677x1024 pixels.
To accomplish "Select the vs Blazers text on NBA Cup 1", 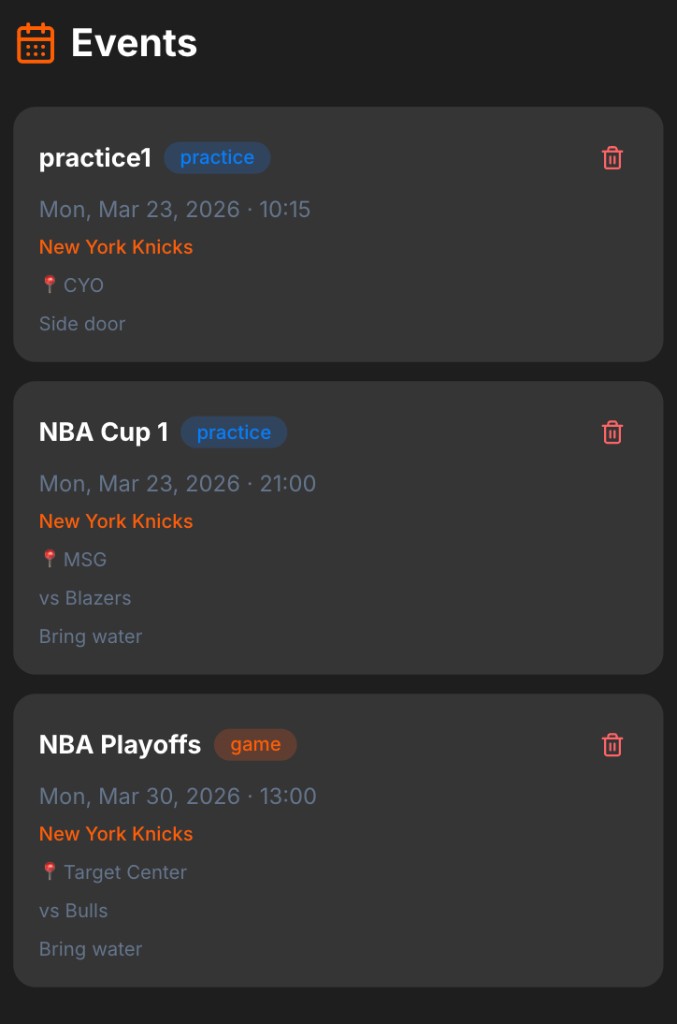I will (x=85, y=598).
